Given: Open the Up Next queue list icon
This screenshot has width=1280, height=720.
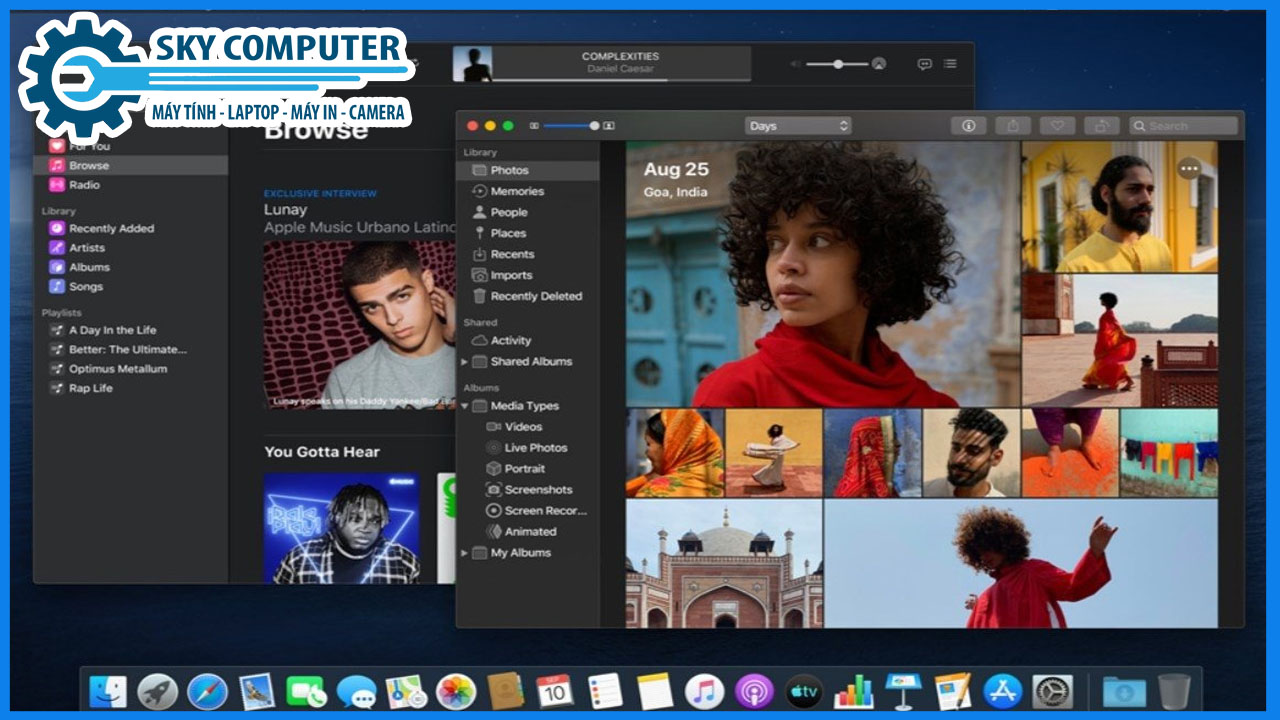Looking at the screenshot, I should click(x=950, y=64).
